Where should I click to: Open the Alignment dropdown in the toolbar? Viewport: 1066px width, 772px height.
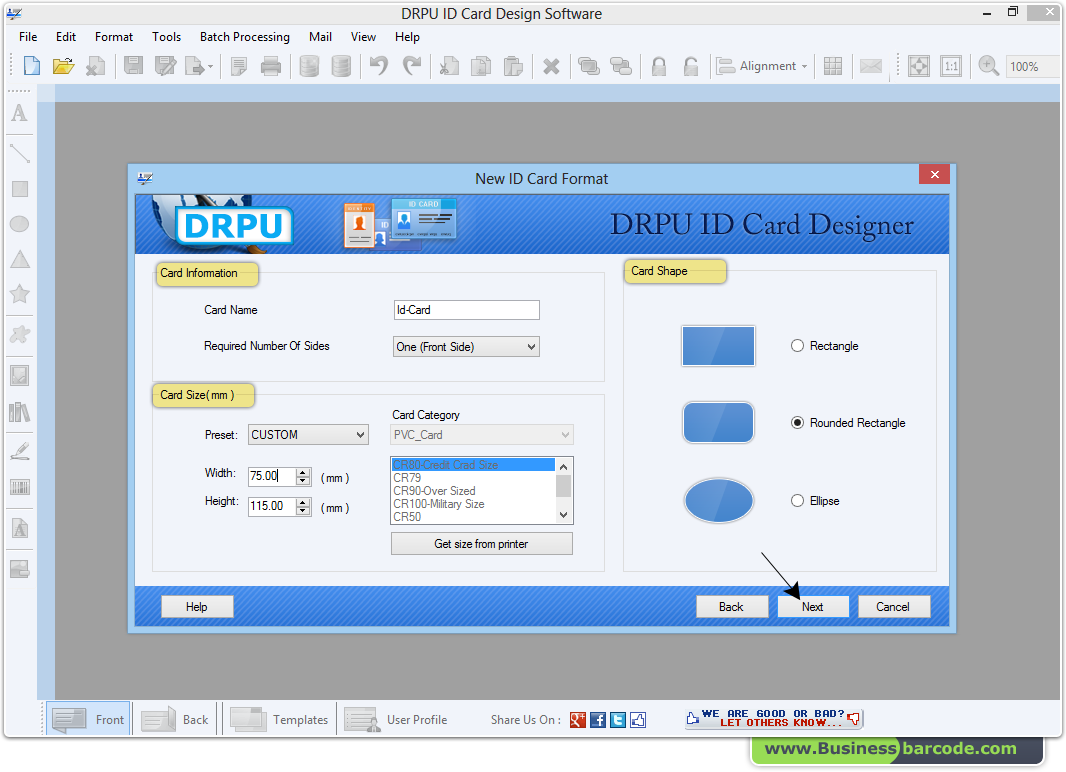762,65
